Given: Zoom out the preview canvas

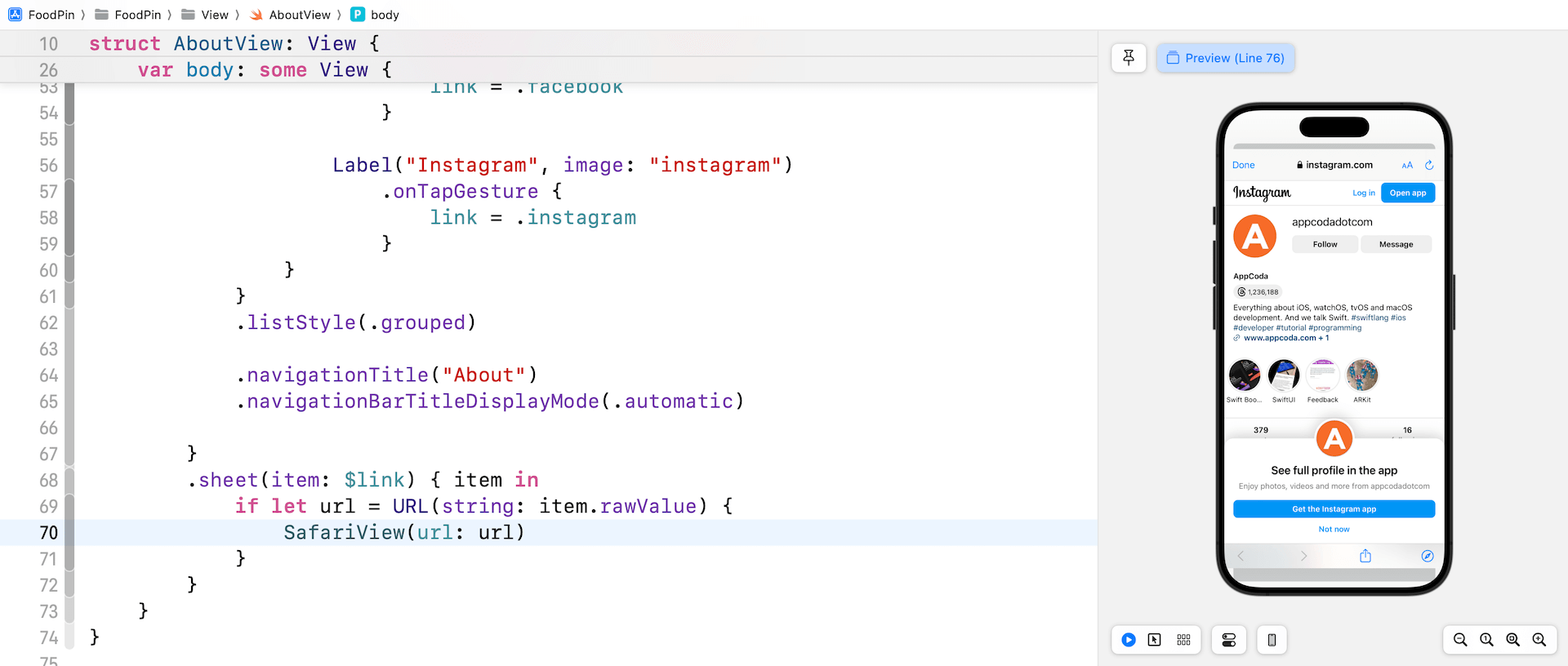Looking at the screenshot, I should click(1460, 640).
